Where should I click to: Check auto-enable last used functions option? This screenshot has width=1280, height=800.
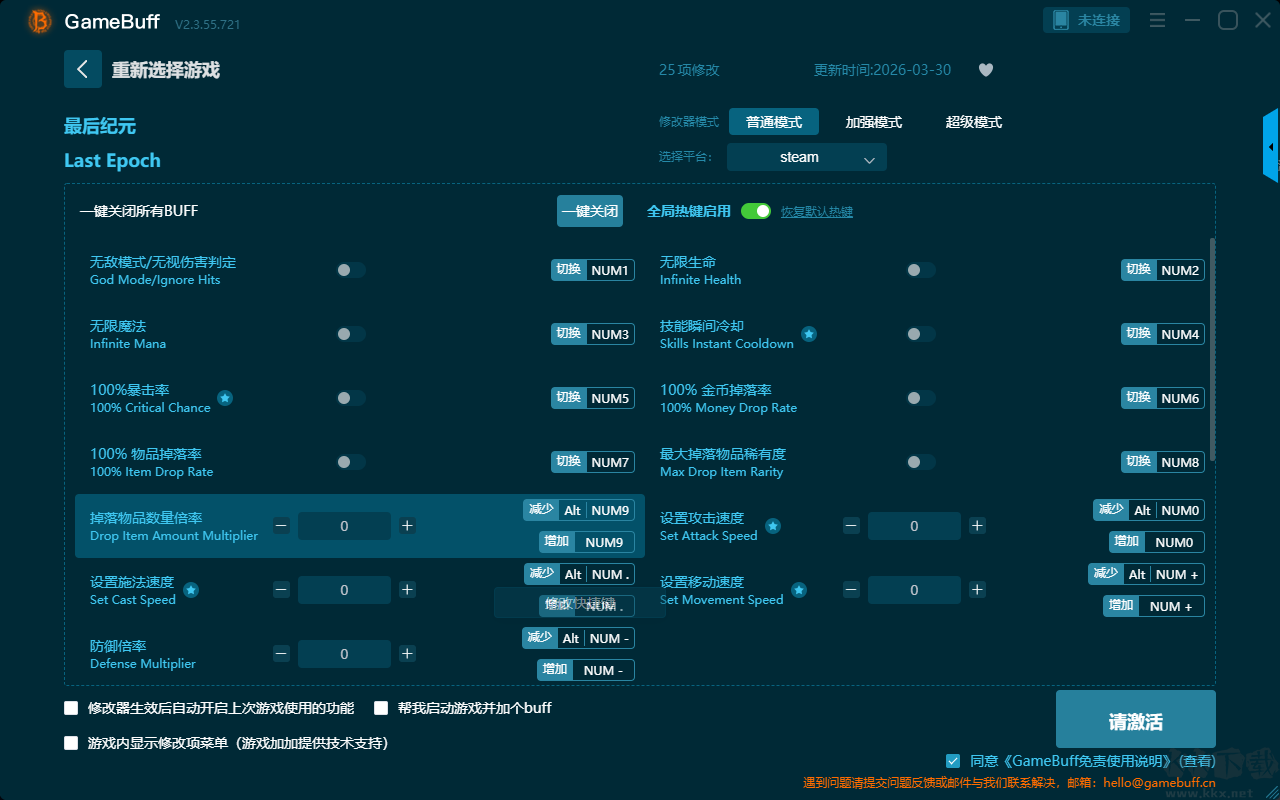pyautogui.click(x=71, y=708)
